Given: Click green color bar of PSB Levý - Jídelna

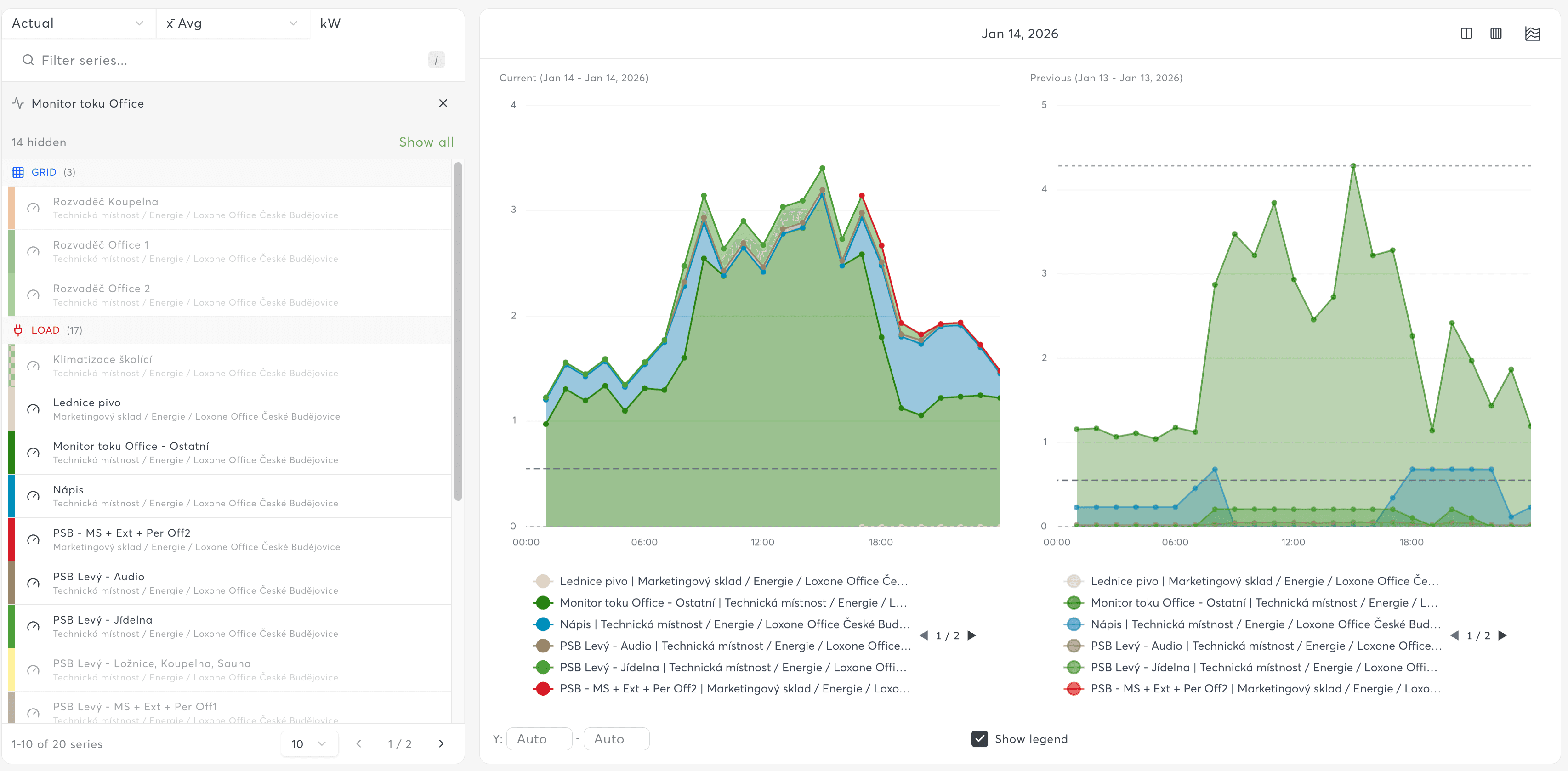Looking at the screenshot, I should (11, 627).
